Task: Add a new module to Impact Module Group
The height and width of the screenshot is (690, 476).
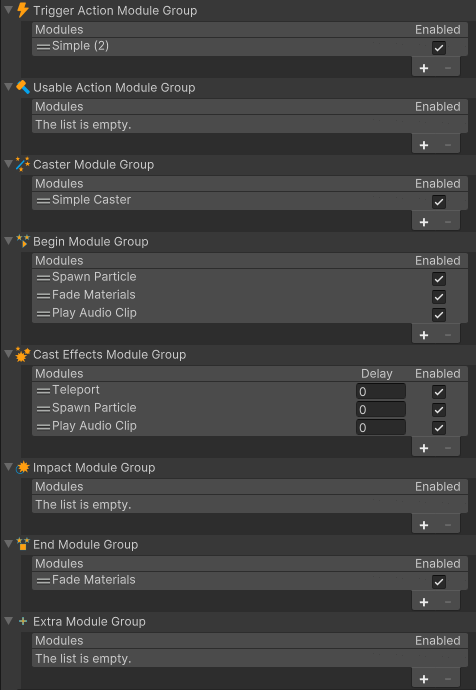Action: pos(424,525)
